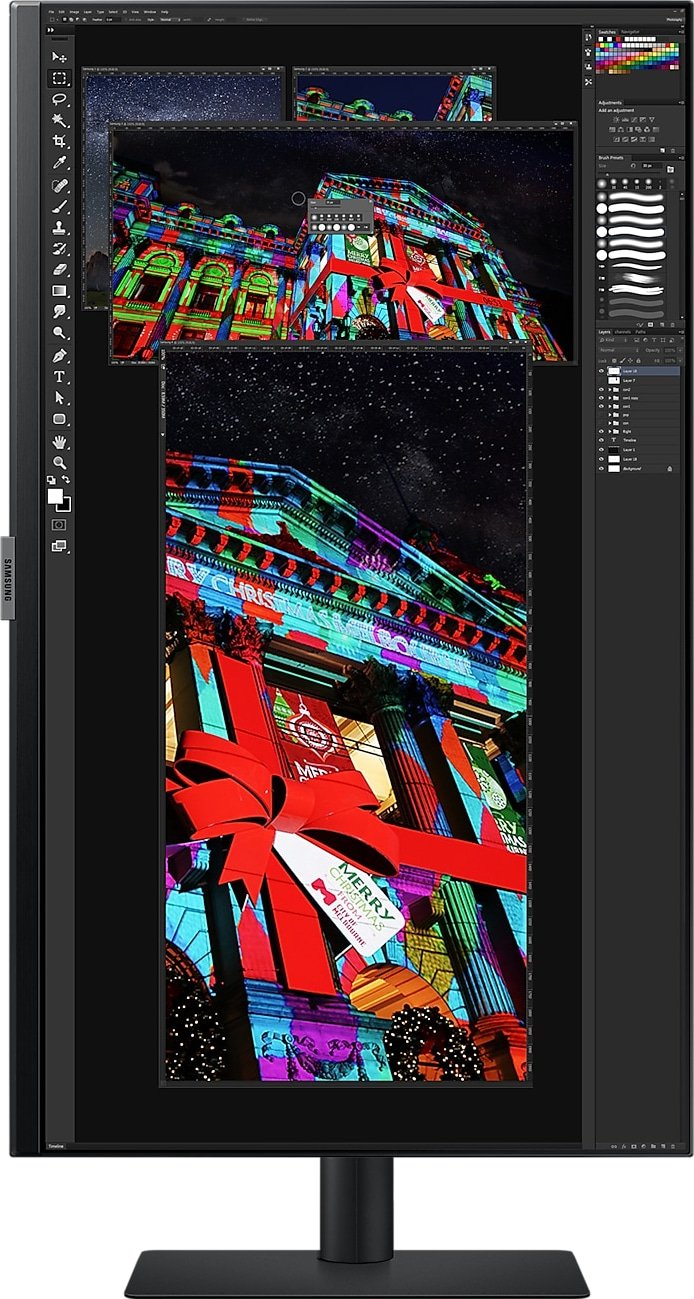Screen dimensions: 694x1299
Task: Open the Image menu
Action: pos(74,11)
